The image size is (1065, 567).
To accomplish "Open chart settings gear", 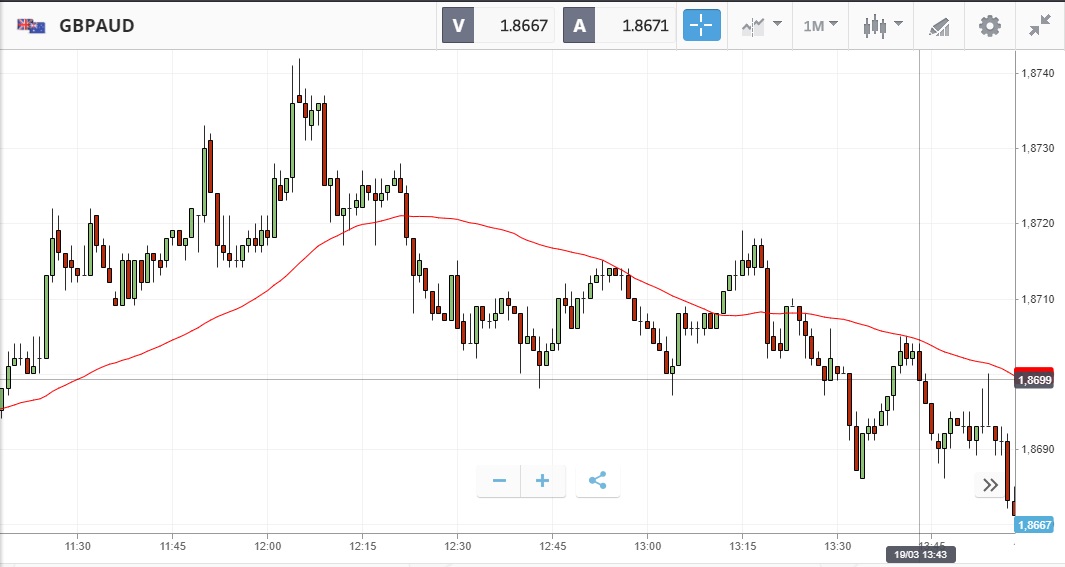I will click(990, 25).
